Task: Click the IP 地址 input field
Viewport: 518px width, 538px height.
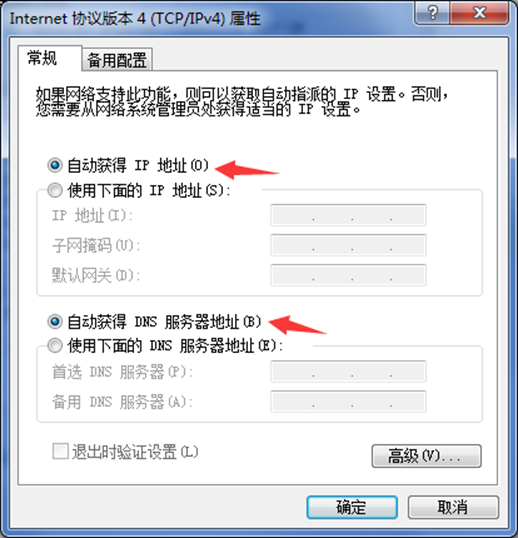Action: coord(348,215)
